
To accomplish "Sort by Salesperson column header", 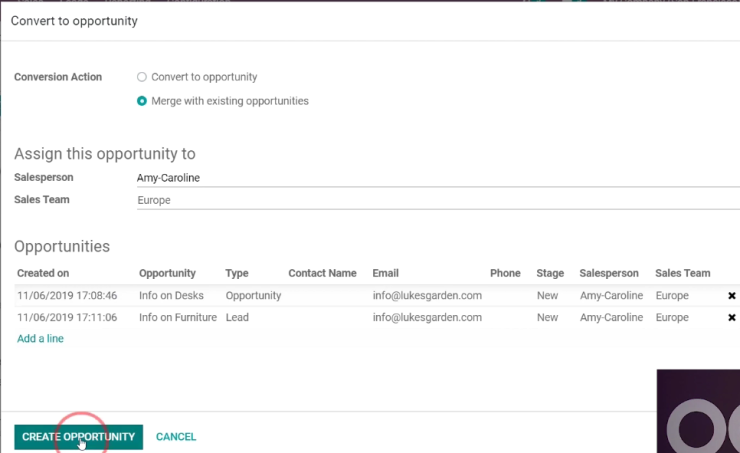I will tap(609, 273).
